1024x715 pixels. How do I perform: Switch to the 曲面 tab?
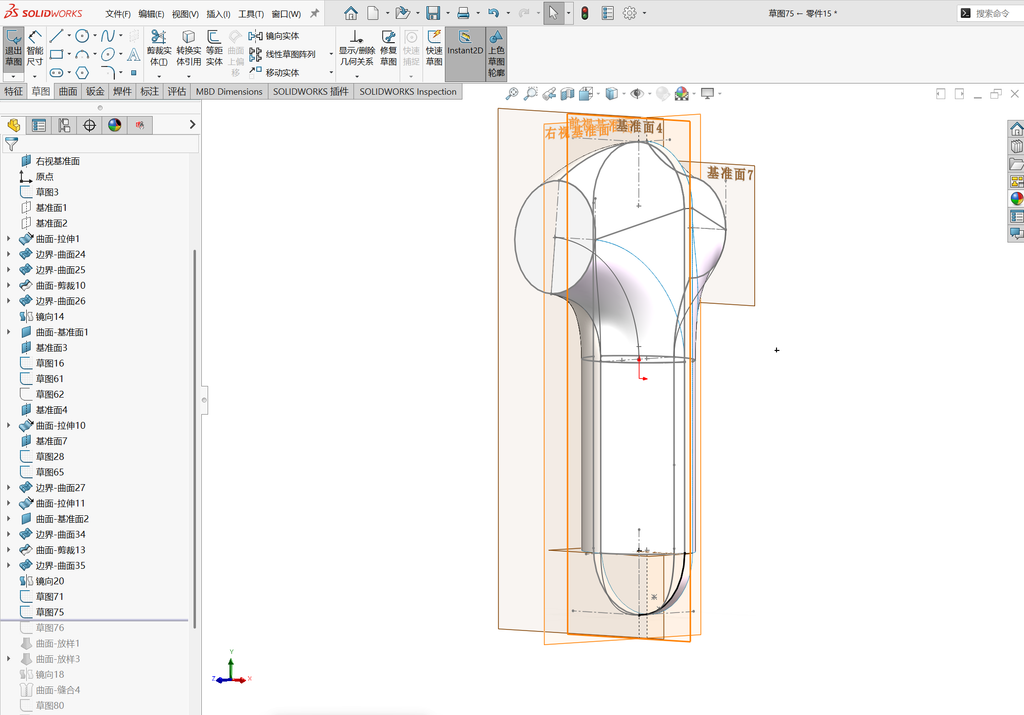(x=68, y=91)
